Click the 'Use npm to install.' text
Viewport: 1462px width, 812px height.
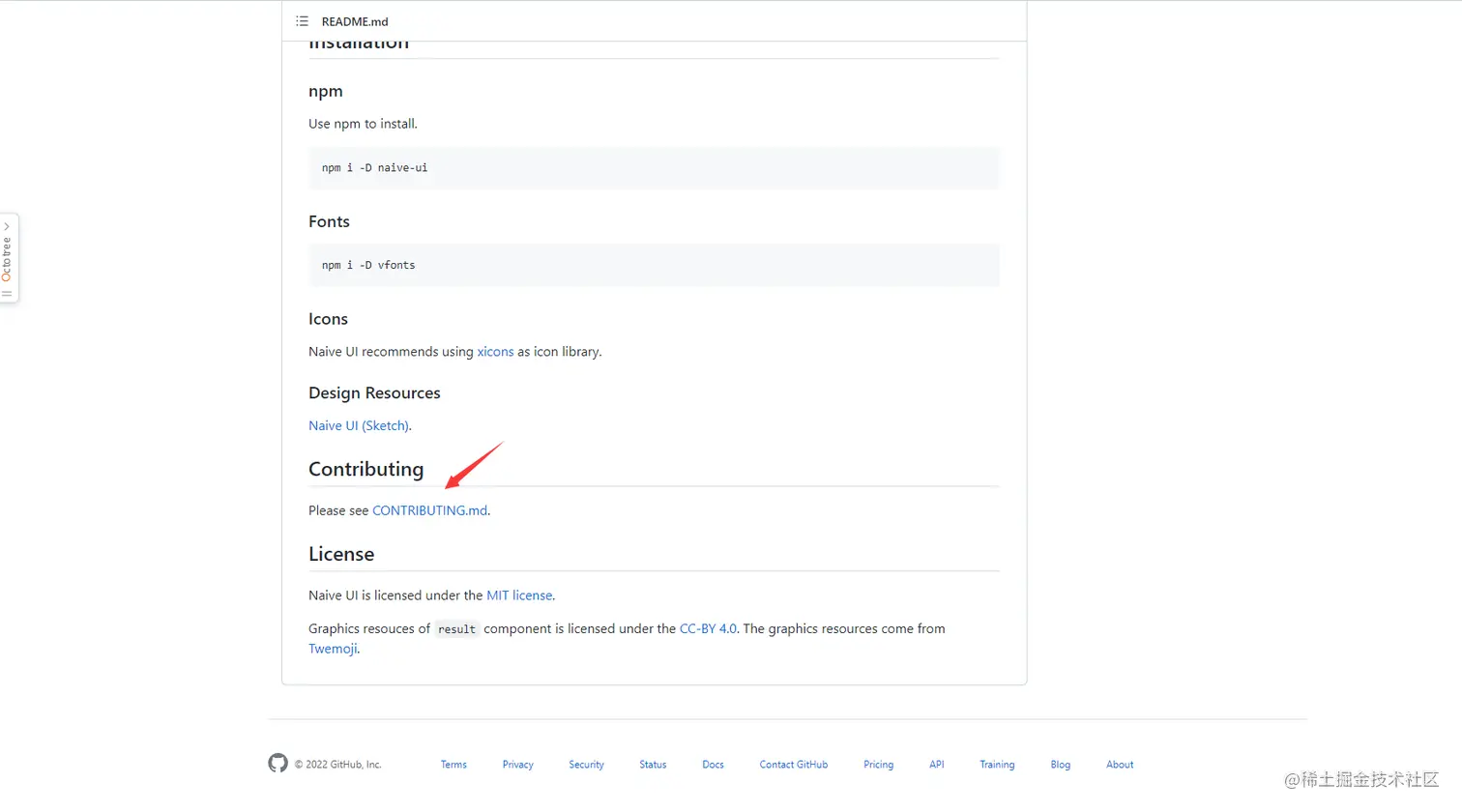point(363,124)
